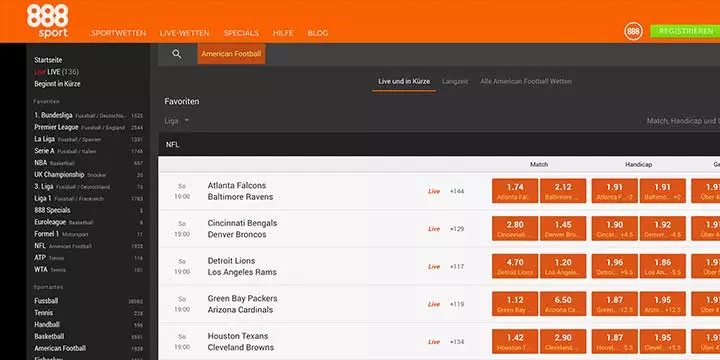Open Fussball in Sportarten list

point(89,301)
